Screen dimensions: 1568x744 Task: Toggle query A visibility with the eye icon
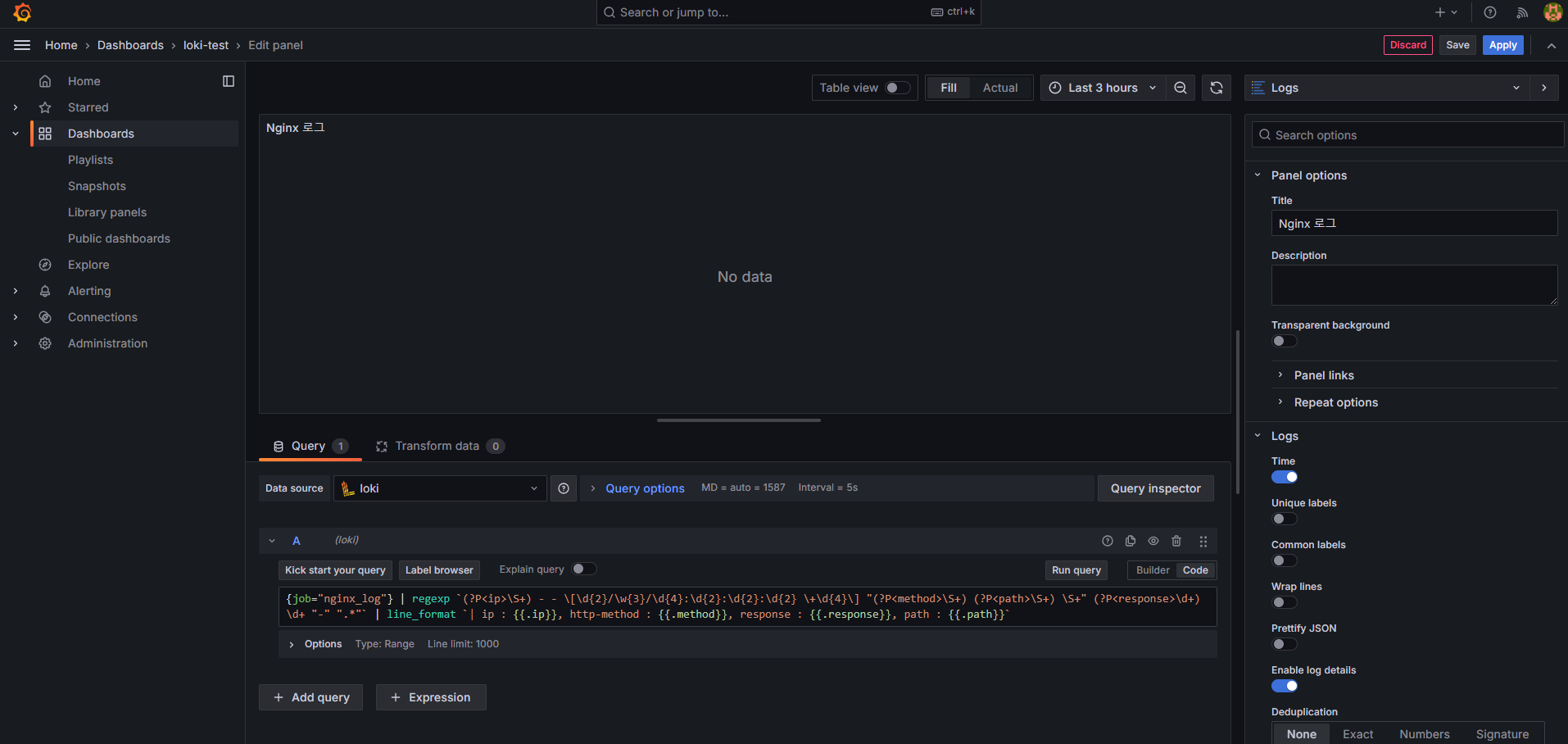coord(1153,541)
